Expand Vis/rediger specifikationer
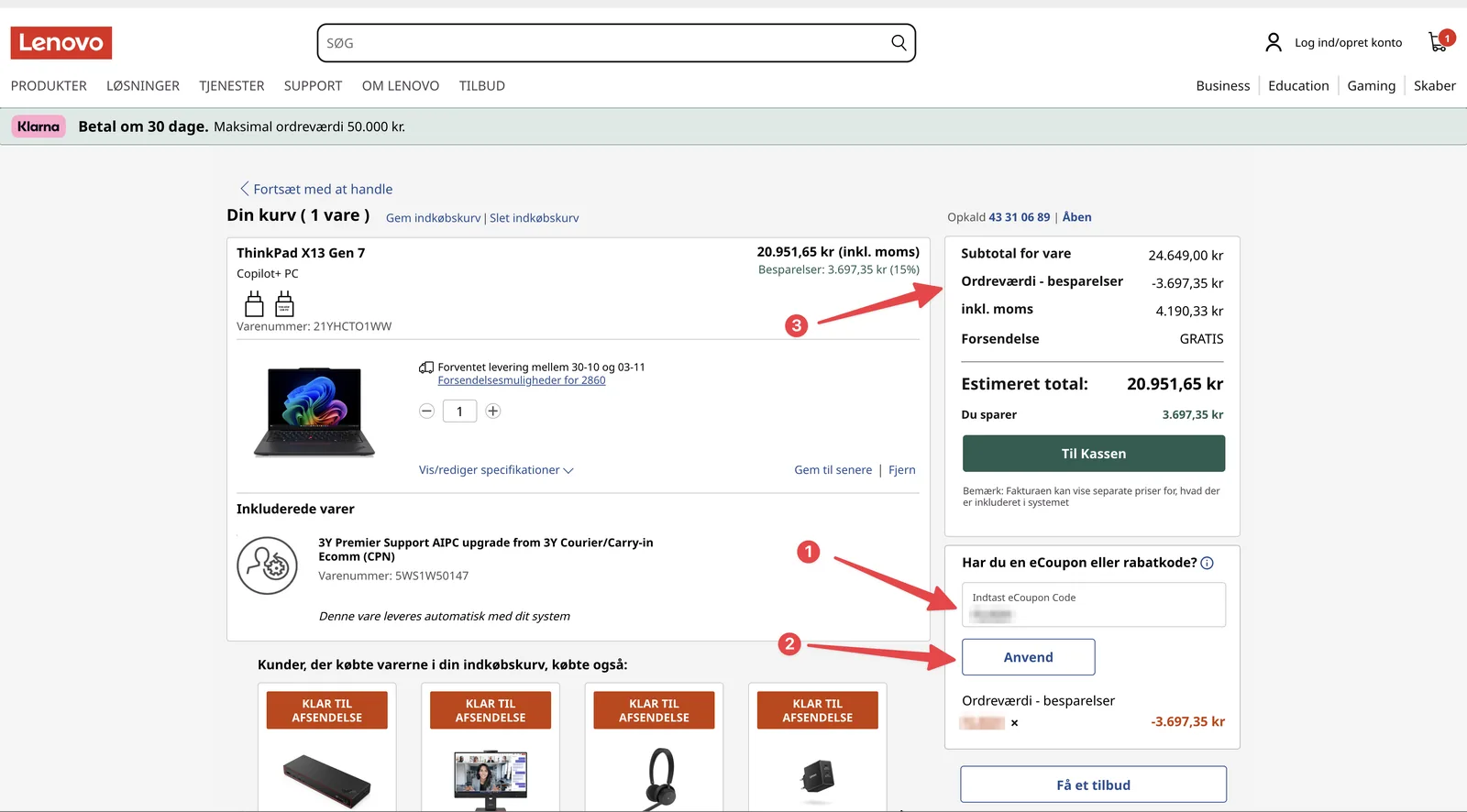Viewport: 1467px width, 812px height. [x=496, y=470]
